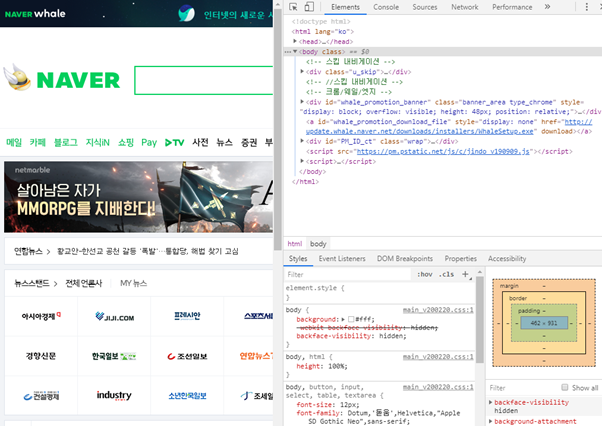Open the 연합뉴스 headline link
Screen dimensions: 602x426
[148, 251]
